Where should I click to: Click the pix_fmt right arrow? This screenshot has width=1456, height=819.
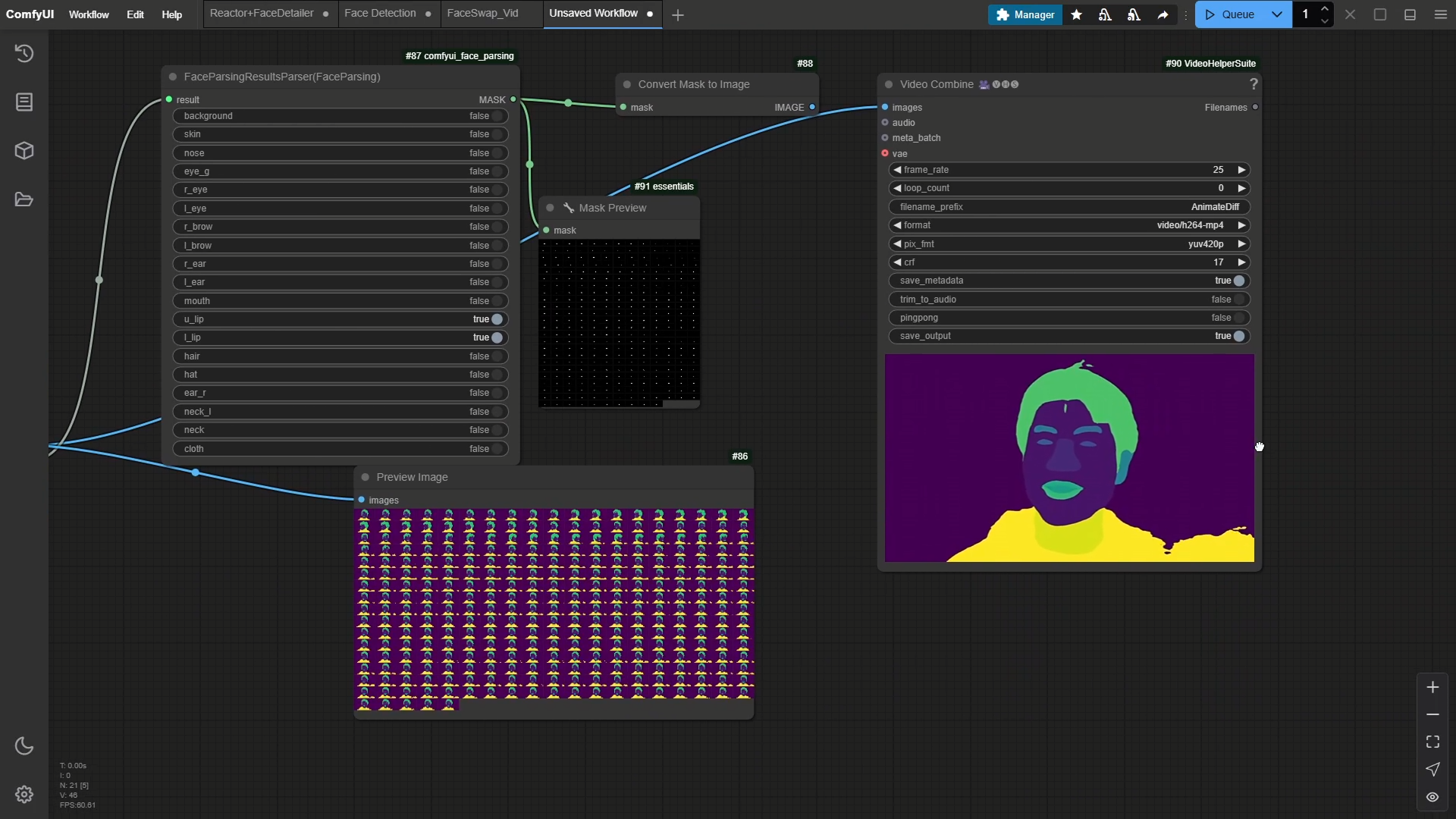pyautogui.click(x=1241, y=244)
